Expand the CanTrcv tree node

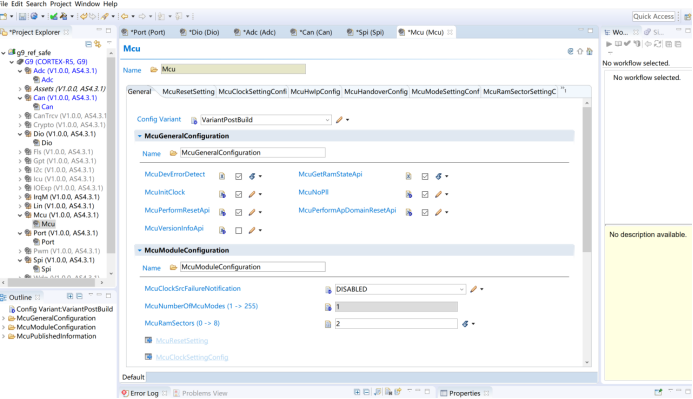tap(20, 116)
